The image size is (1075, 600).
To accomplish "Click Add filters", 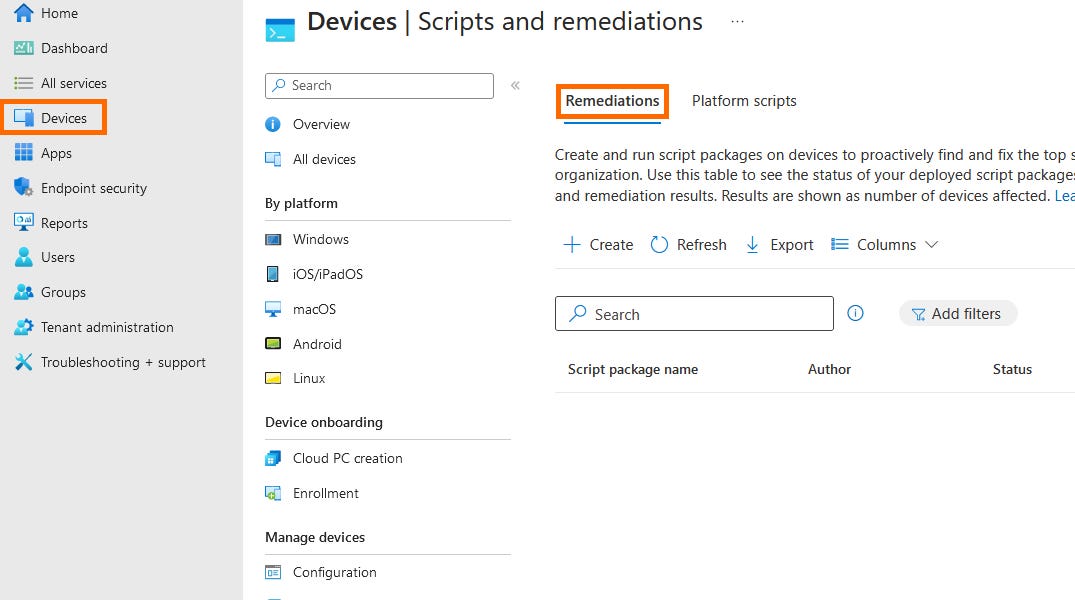I will click(958, 313).
